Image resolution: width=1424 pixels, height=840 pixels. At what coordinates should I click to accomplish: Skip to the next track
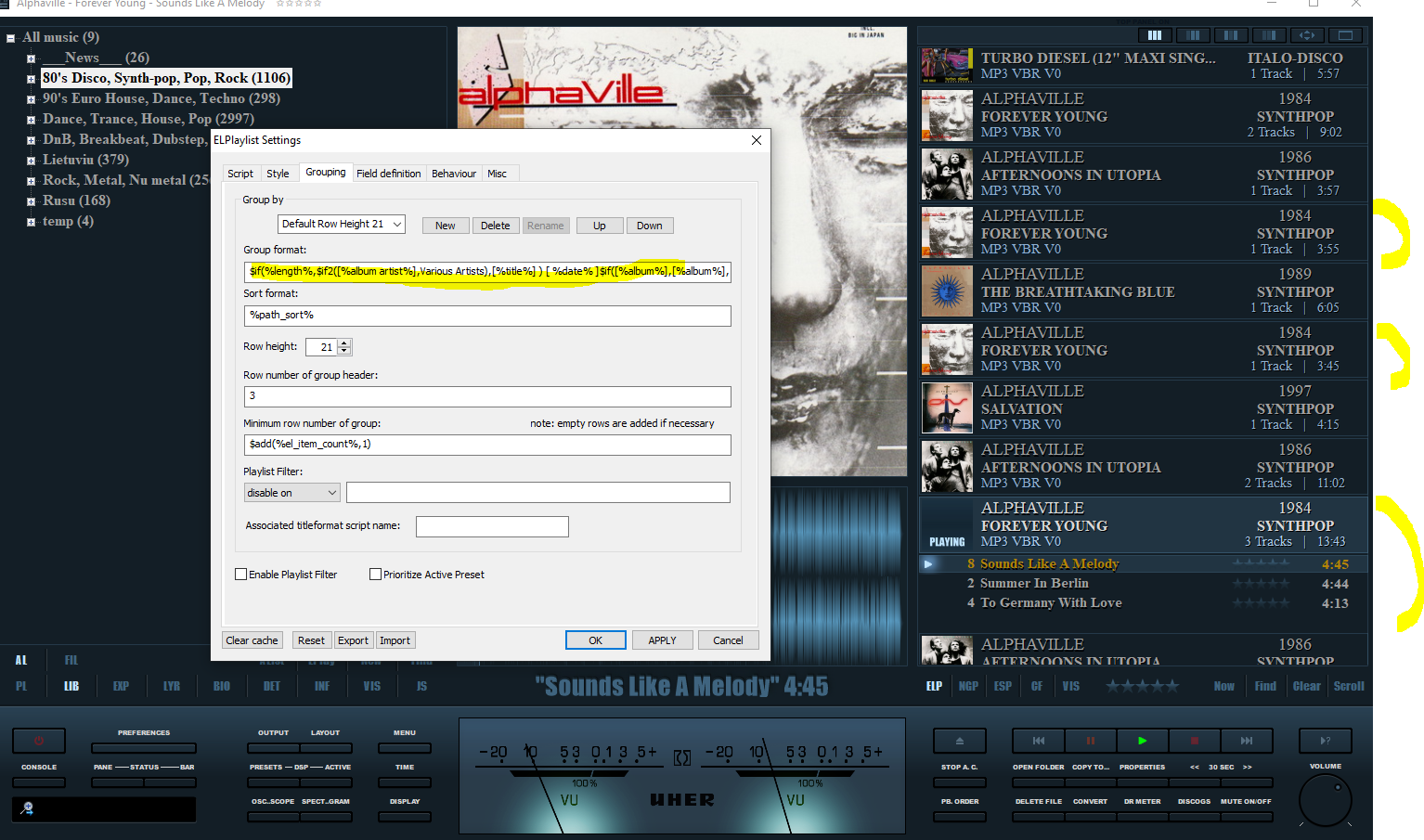1247,741
